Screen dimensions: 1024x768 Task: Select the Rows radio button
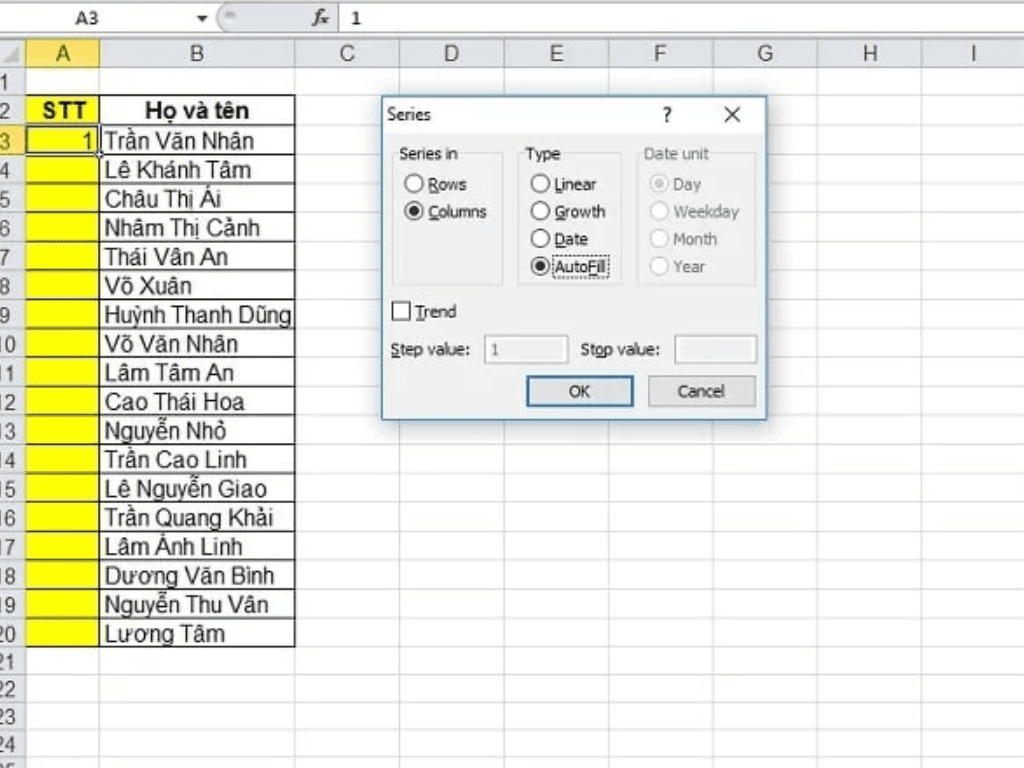pyautogui.click(x=414, y=184)
